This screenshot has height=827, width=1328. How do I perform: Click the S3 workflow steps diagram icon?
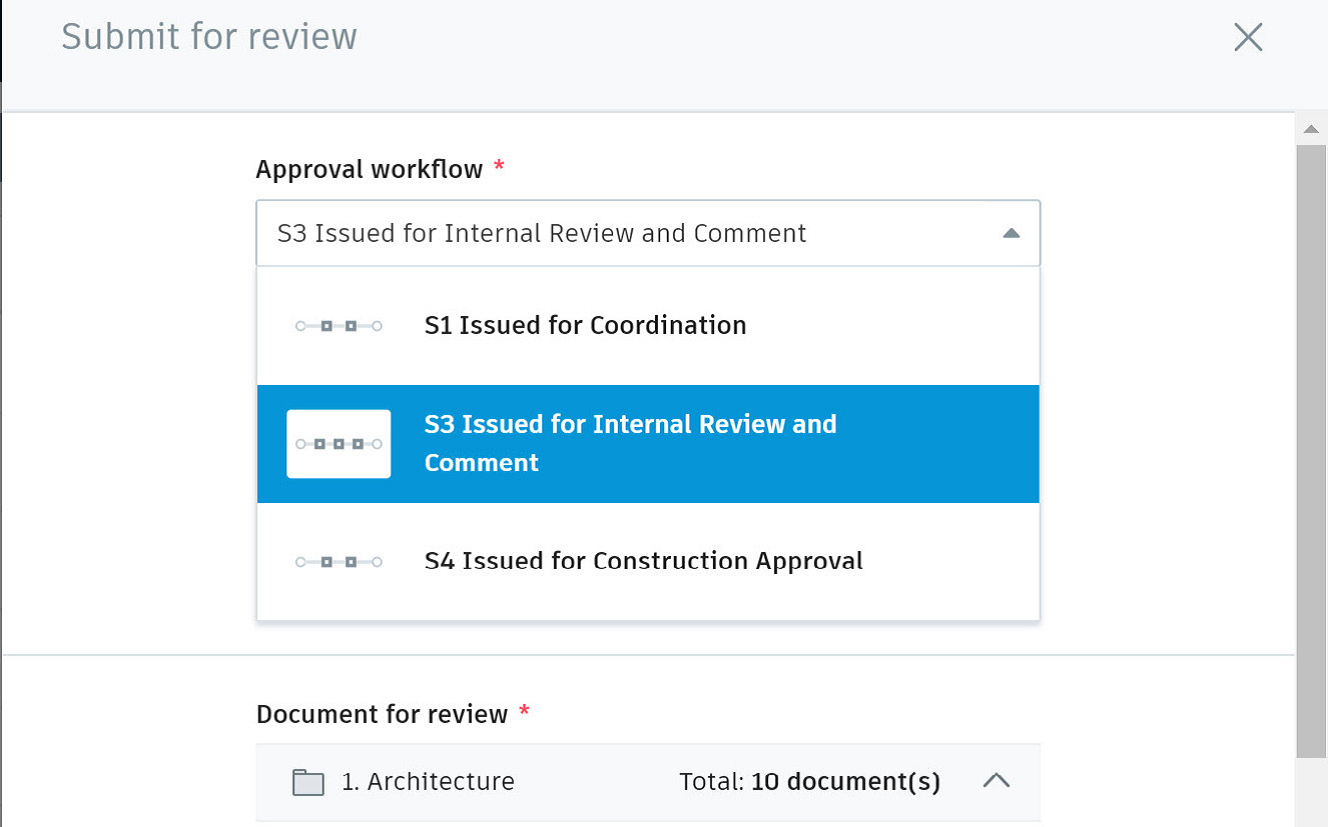coord(339,444)
